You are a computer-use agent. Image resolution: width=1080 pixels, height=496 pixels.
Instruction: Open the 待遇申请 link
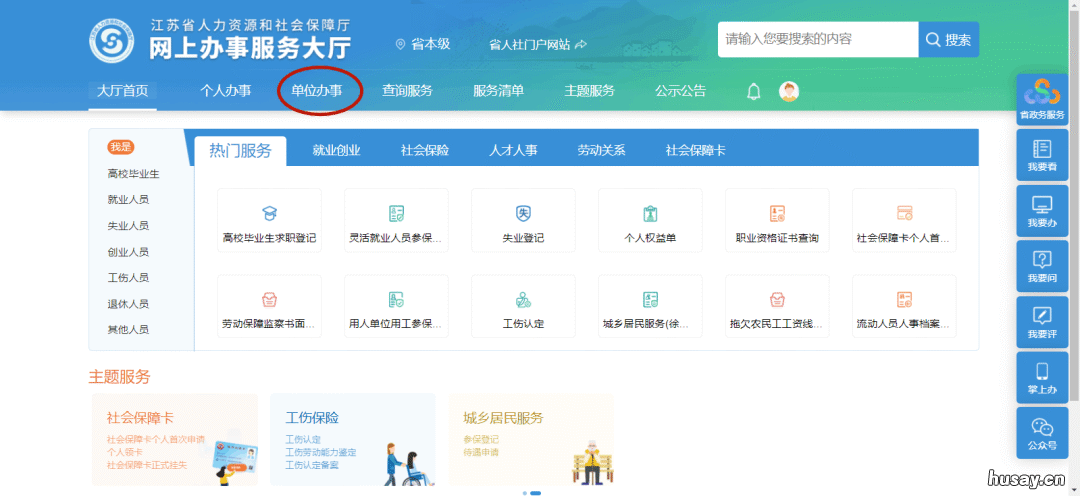(481, 453)
